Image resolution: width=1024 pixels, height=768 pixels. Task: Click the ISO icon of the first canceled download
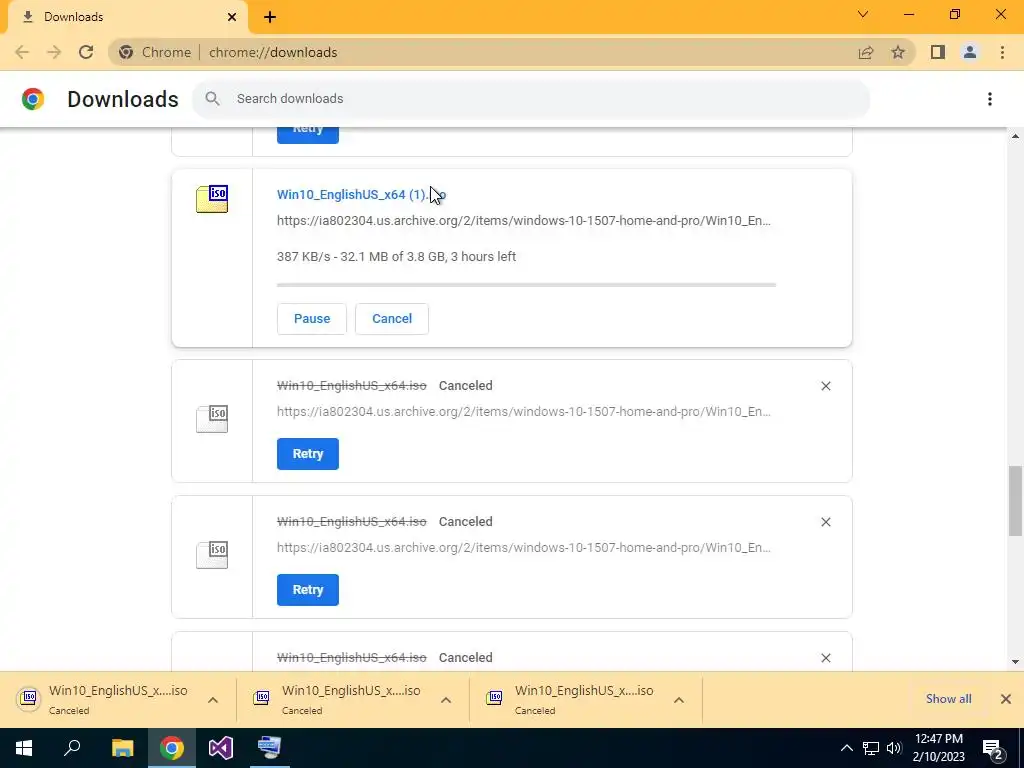pos(212,419)
